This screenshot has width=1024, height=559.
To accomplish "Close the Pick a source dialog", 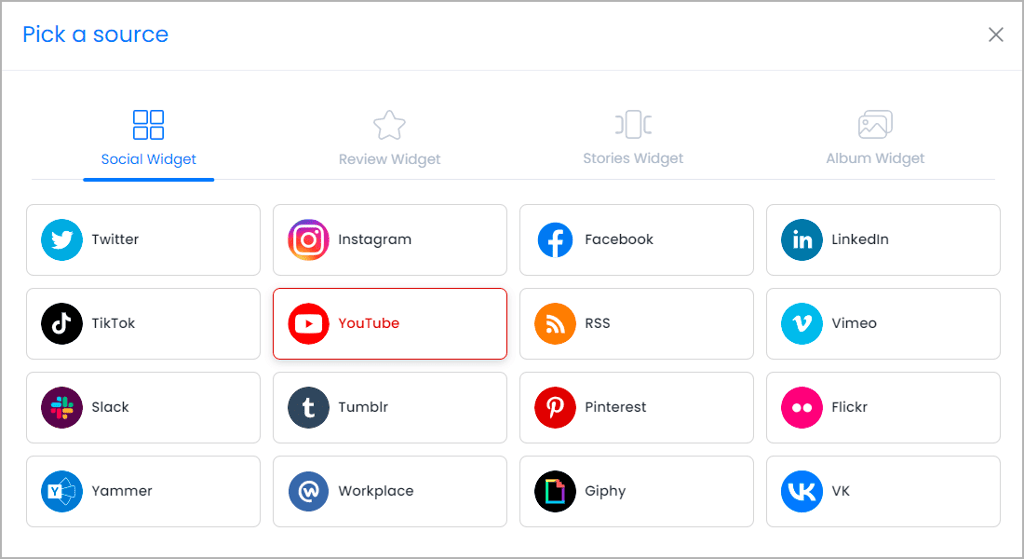I will [995, 35].
